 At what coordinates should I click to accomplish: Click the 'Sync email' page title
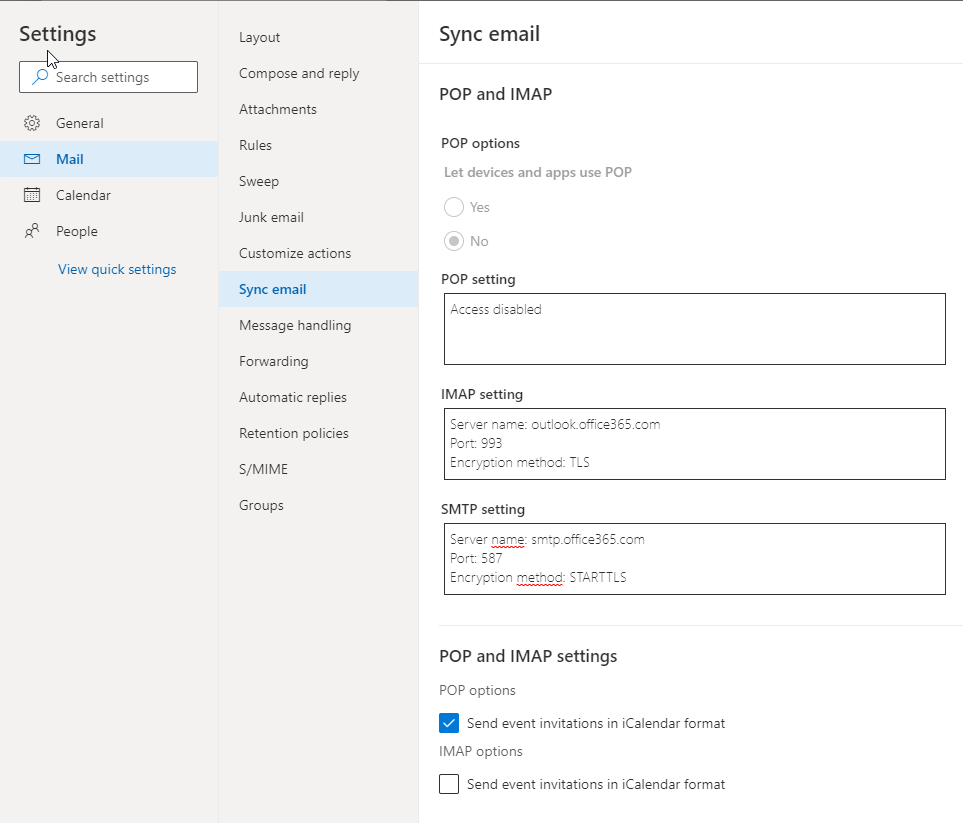(x=489, y=34)
